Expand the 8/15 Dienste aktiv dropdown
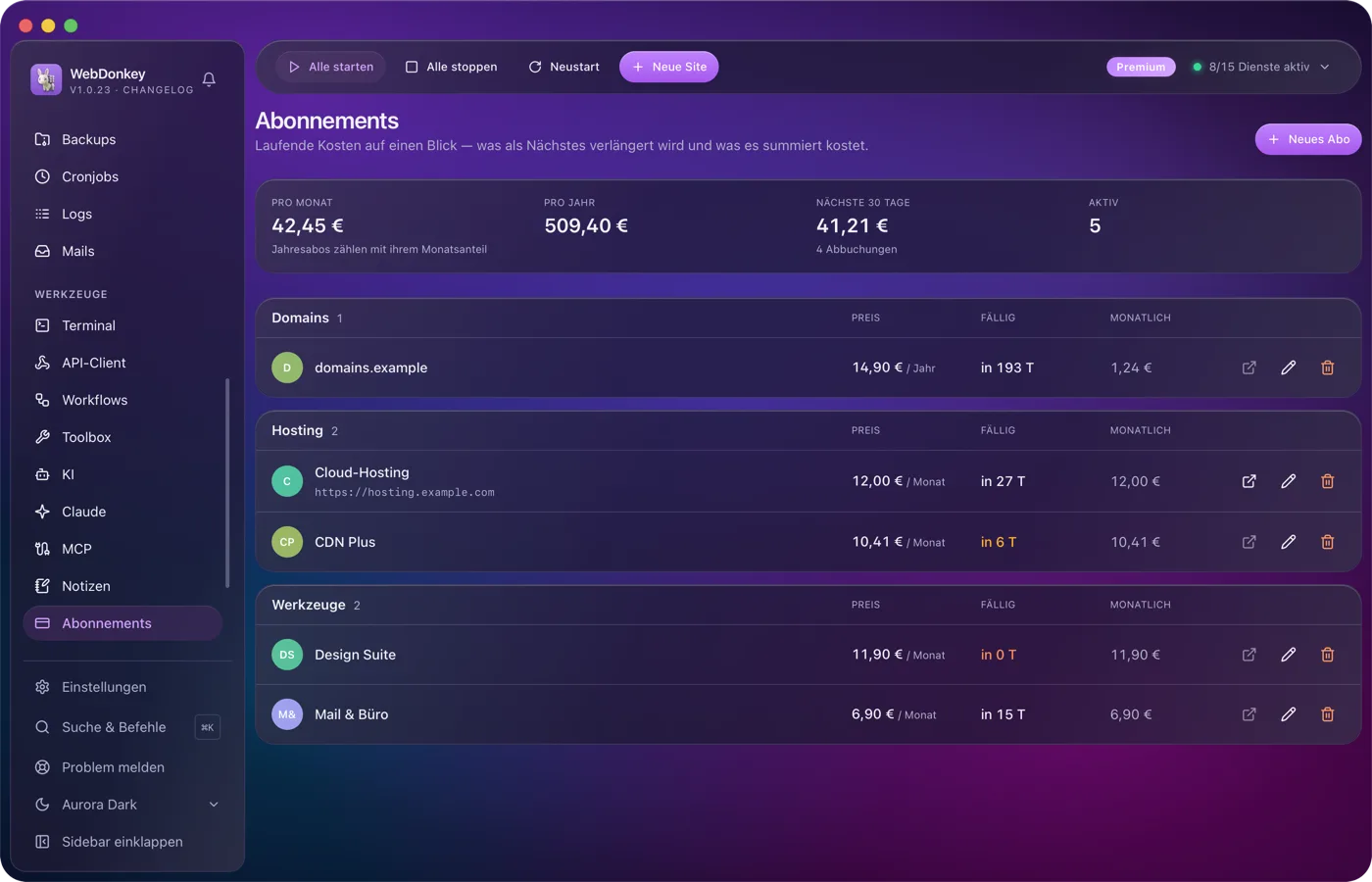 click(x=1261, y=67)
